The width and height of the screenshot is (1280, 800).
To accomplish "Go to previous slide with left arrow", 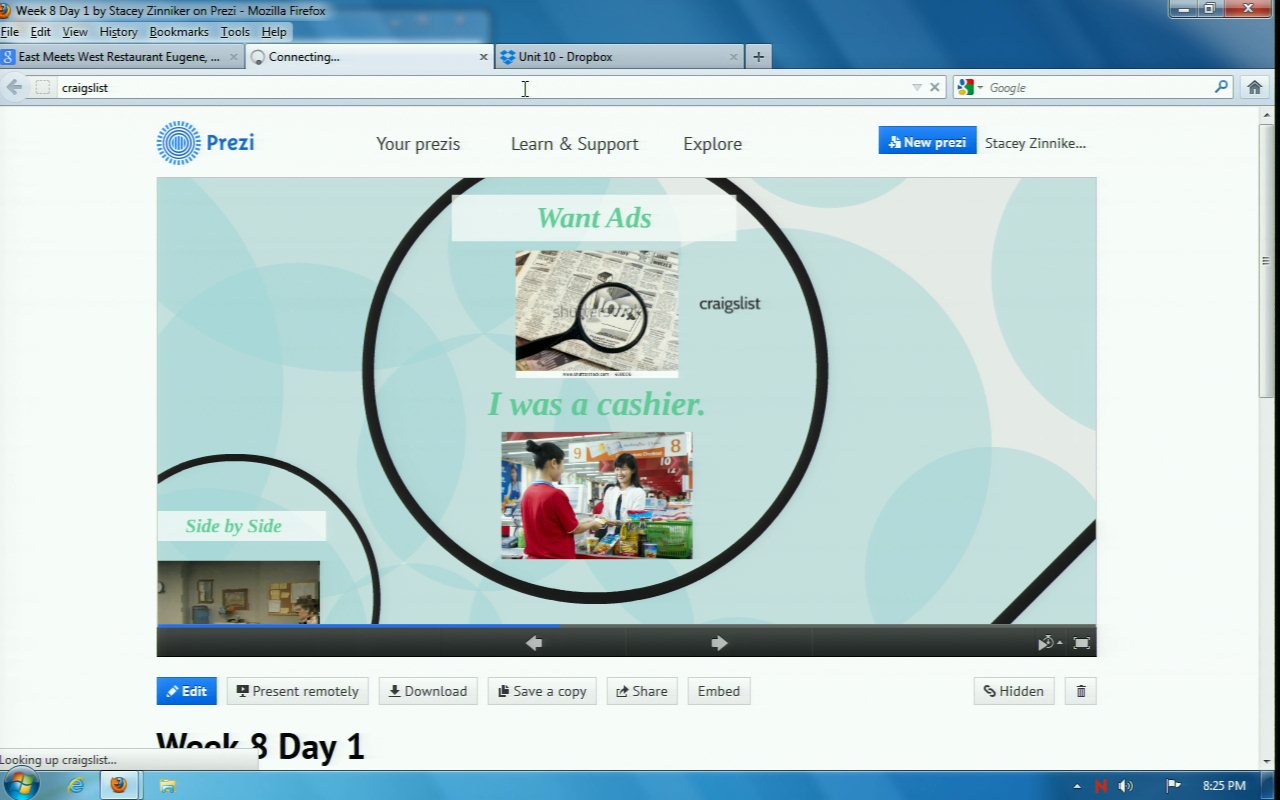I will click(x=534, y=643).
